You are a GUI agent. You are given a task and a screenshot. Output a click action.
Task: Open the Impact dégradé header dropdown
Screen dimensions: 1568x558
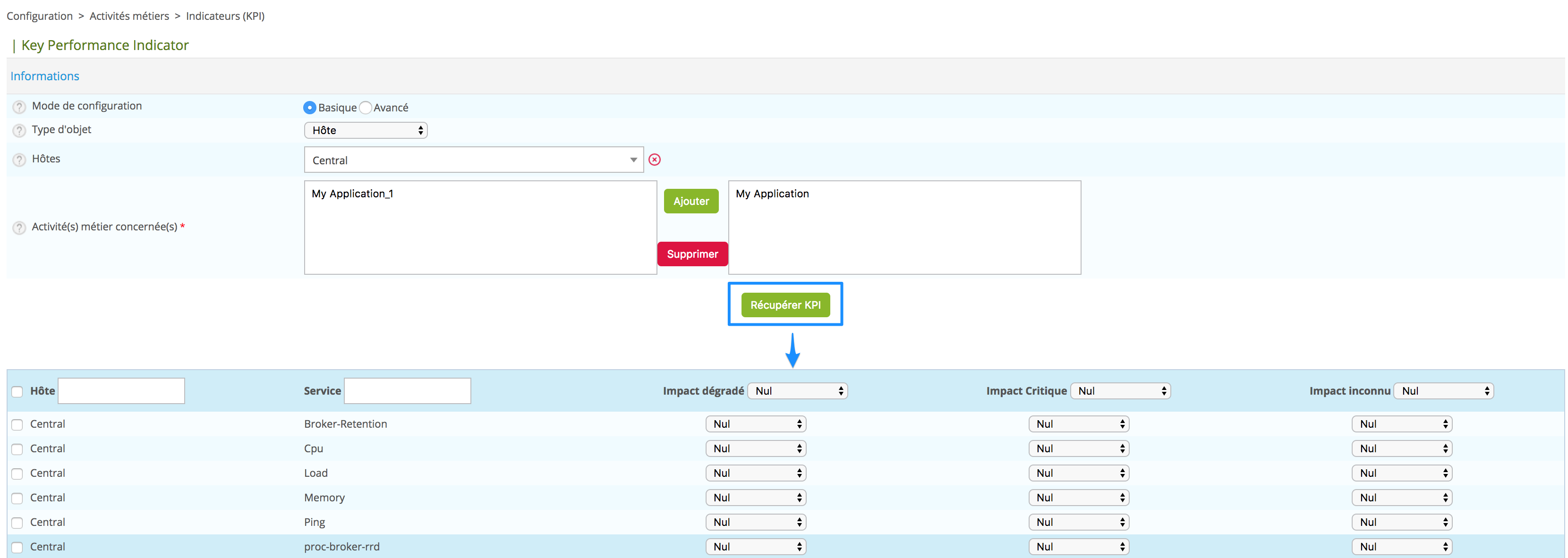(798, 391)
